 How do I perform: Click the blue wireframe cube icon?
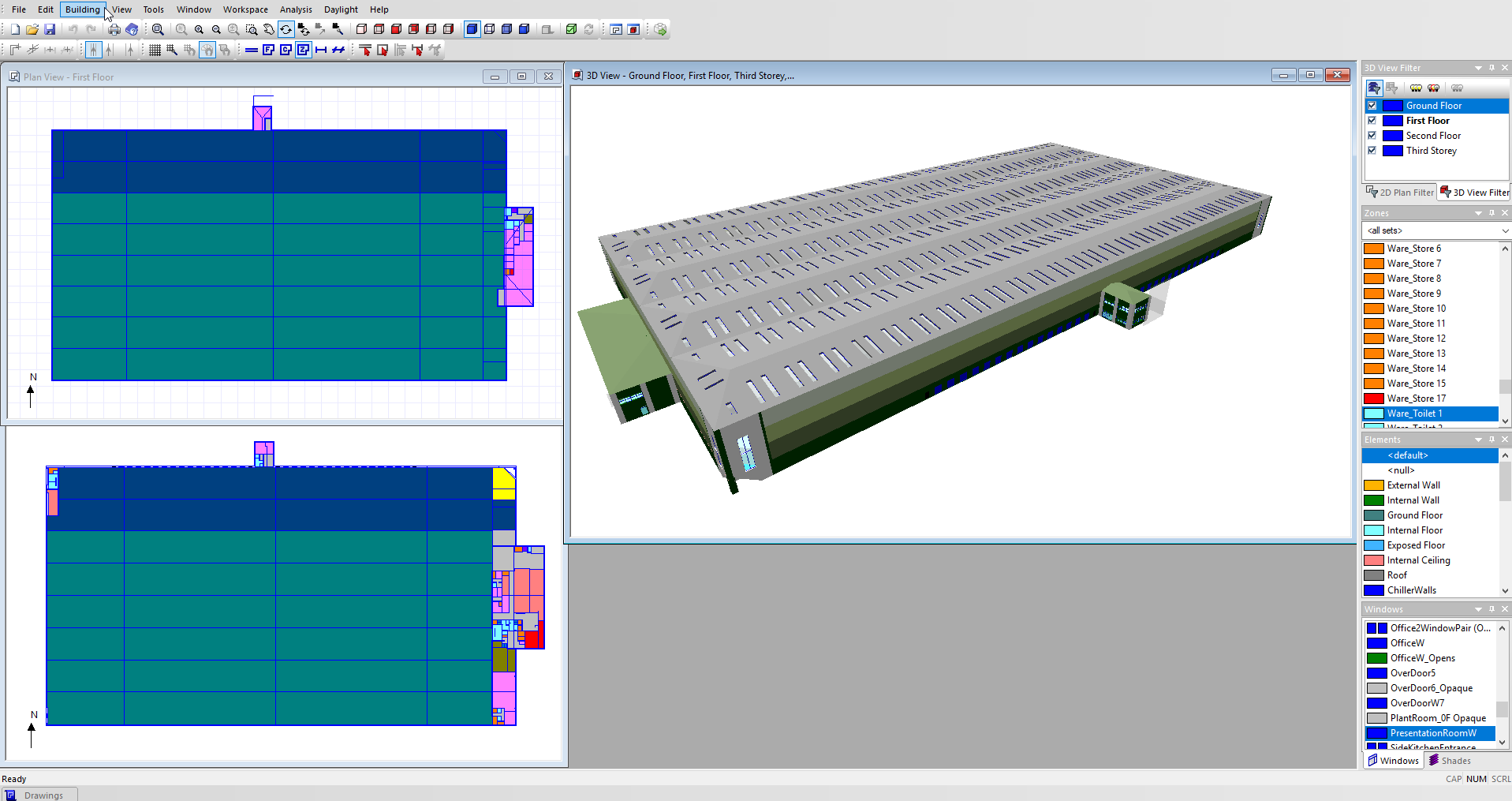(x=489, y=29)
